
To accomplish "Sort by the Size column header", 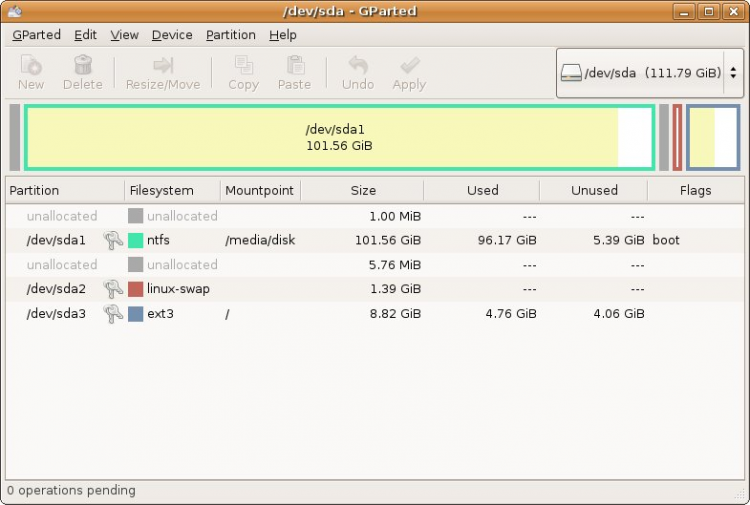I will [363, 190].
